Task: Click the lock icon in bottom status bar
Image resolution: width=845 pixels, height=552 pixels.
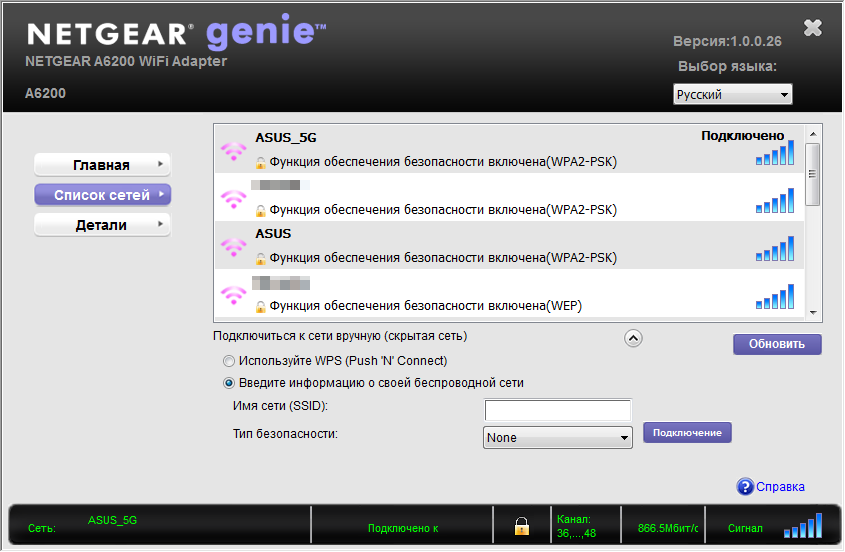Action: pos(522,526)
